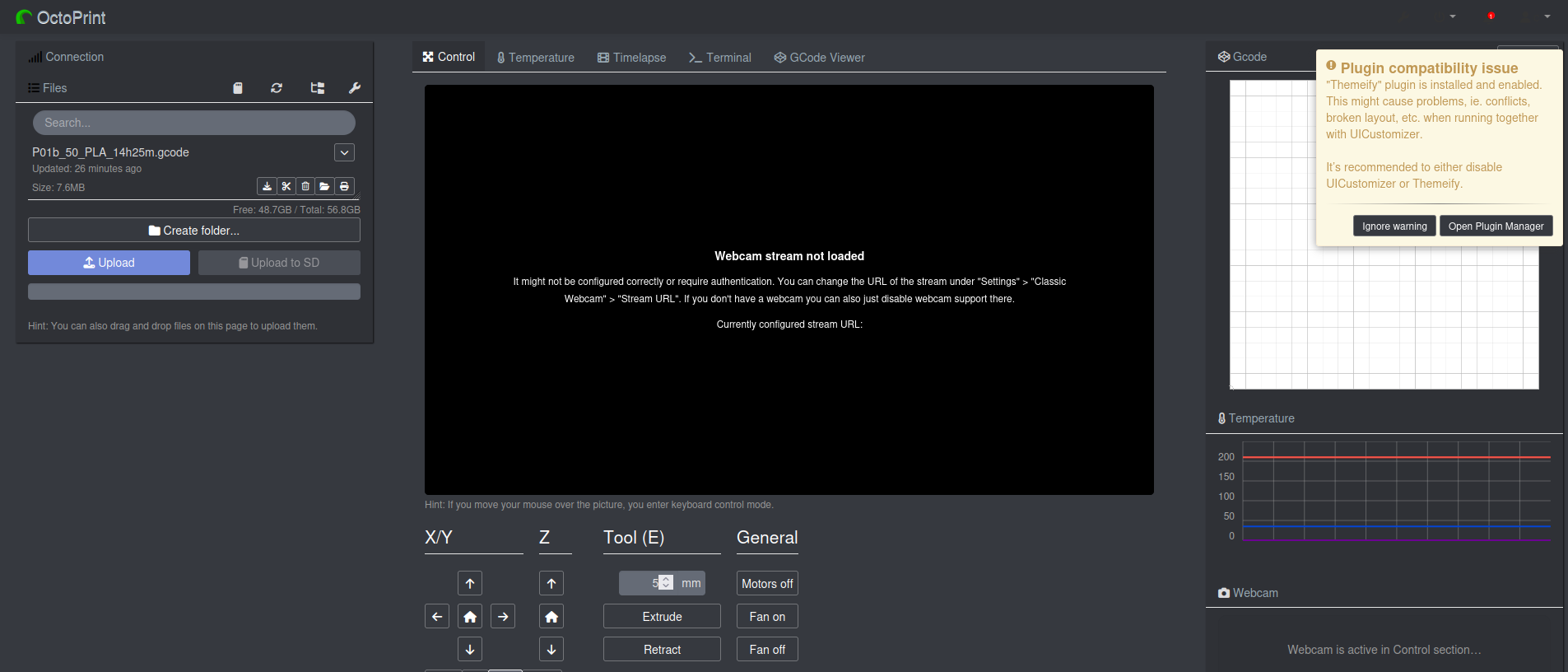Expand the Connection panel
1568x672 pixels.
click(66, 57)
